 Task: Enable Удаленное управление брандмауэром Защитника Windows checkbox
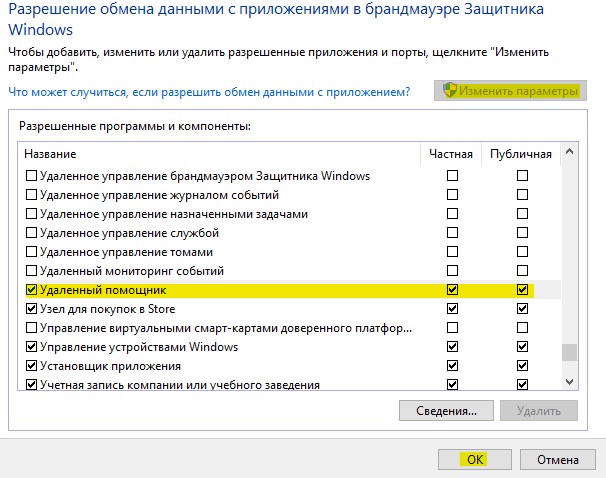coord(31,175)
